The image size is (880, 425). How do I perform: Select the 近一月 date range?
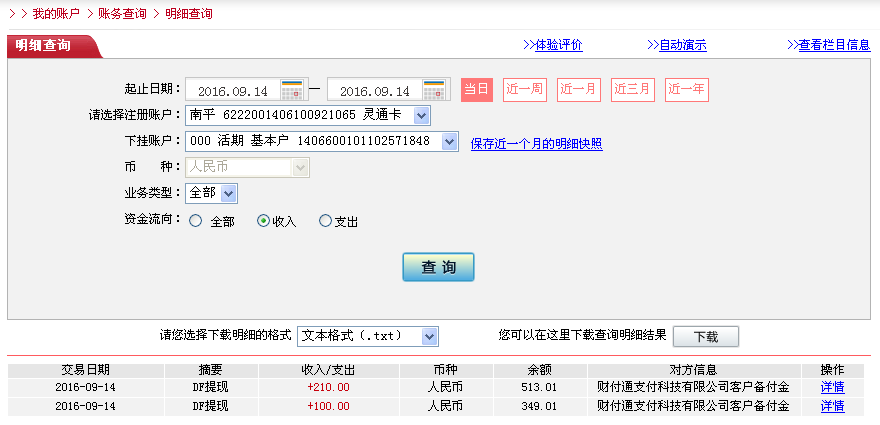coord(579,90)
